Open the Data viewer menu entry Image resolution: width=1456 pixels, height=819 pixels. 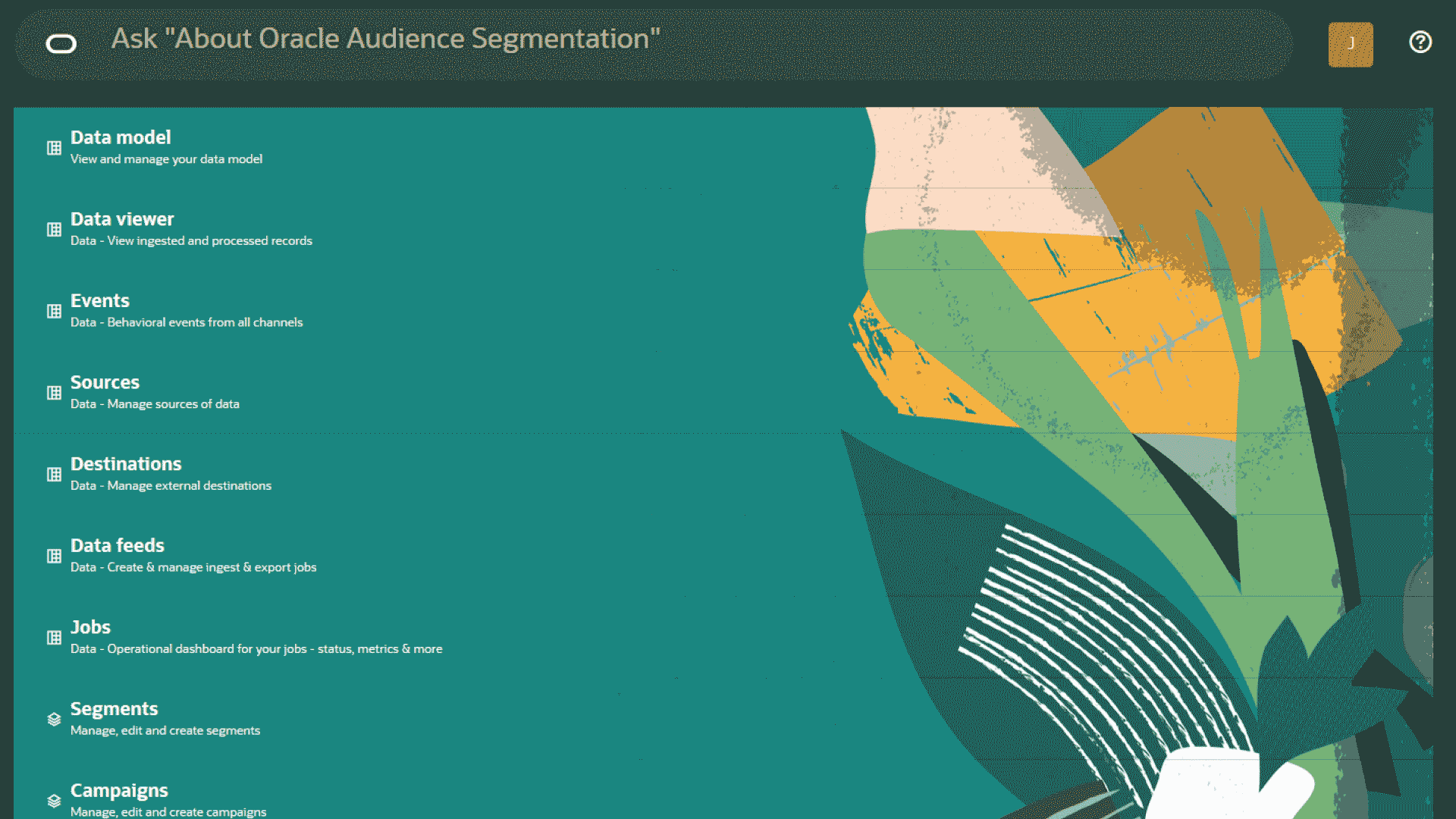122,219
